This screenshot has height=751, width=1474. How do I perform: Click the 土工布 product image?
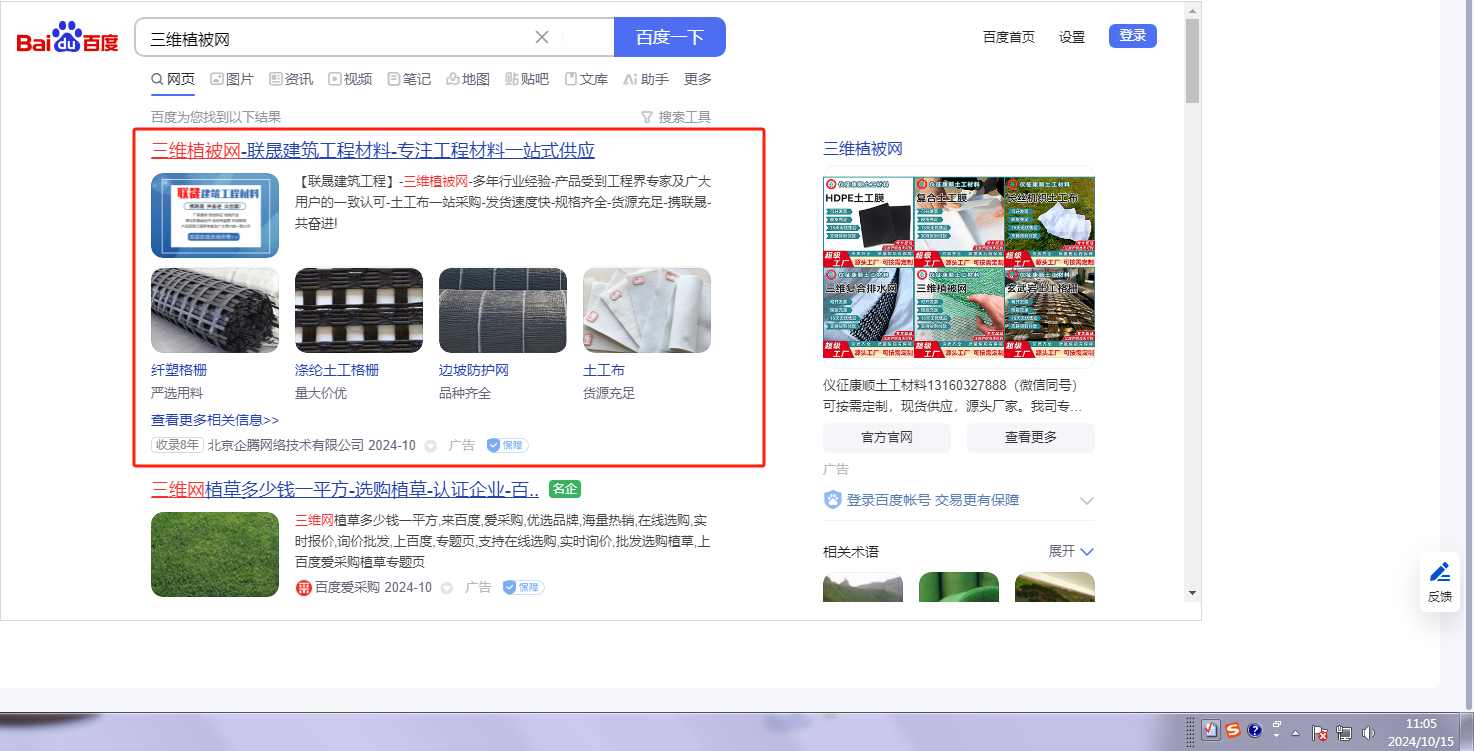(x=647, y=310)
